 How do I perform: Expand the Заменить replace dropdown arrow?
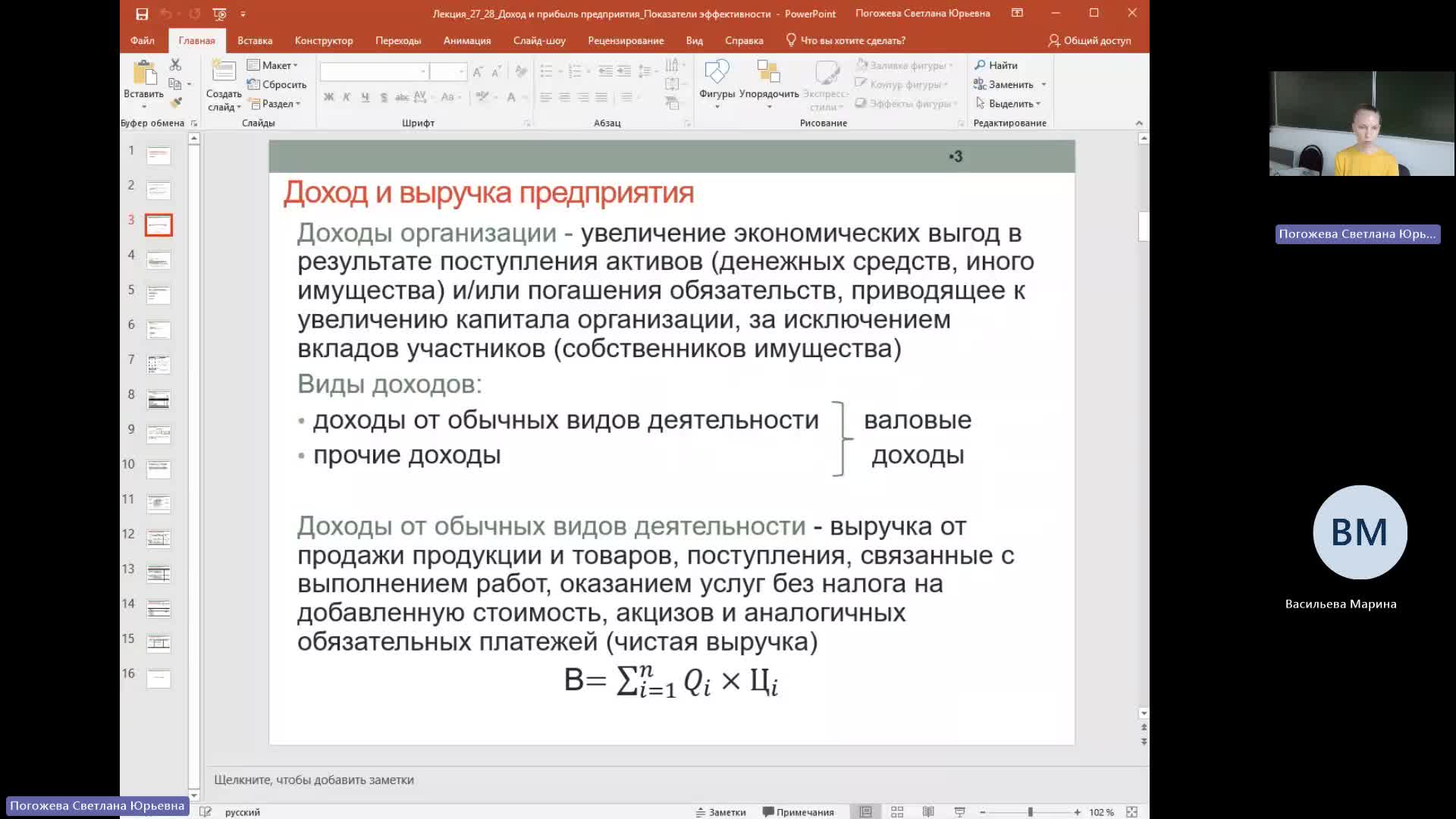[1043, 84]
